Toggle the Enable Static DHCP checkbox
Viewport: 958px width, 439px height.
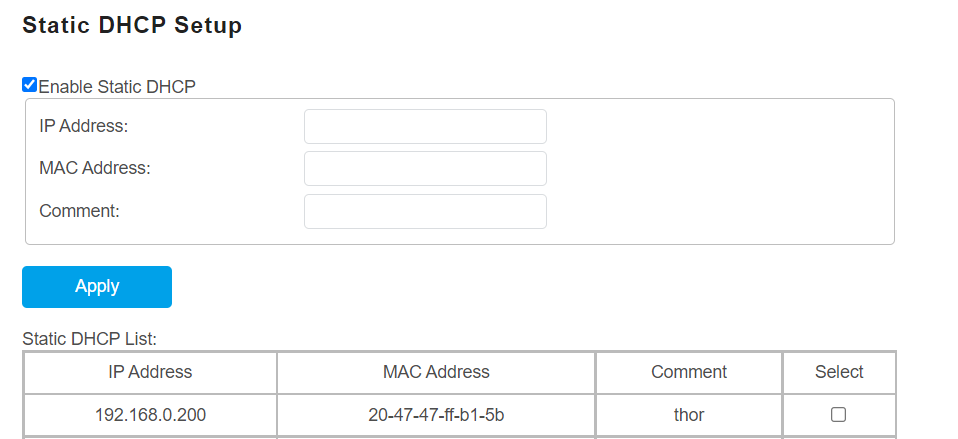30,85
